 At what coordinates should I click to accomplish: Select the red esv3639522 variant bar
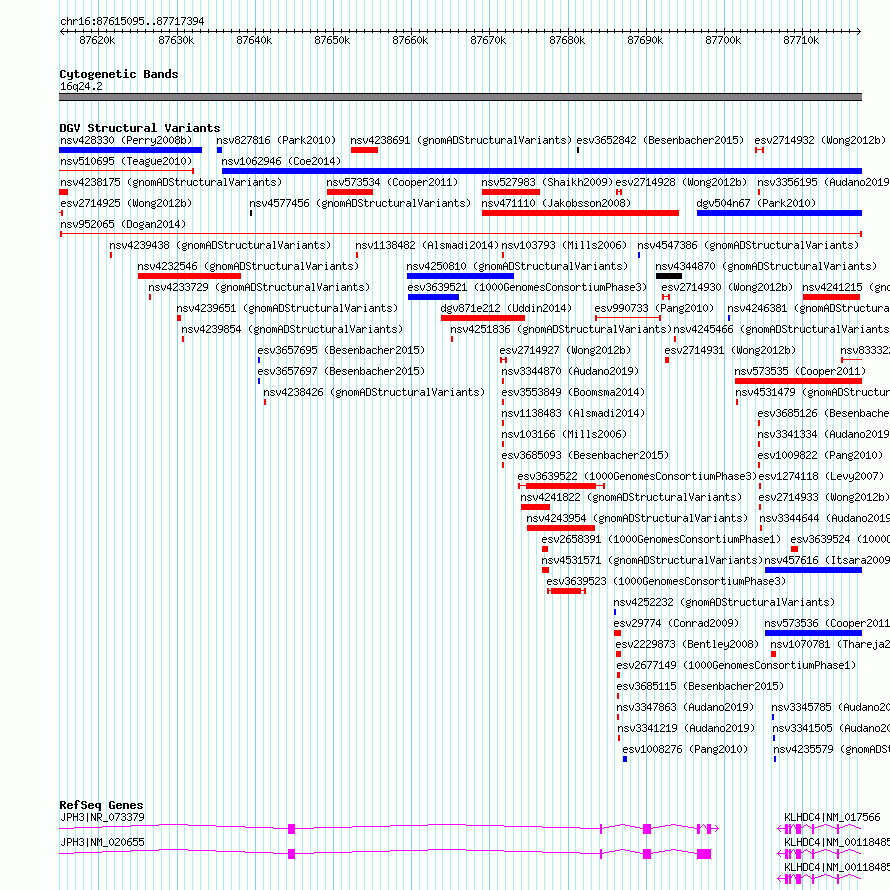click(x=561, y=486)
